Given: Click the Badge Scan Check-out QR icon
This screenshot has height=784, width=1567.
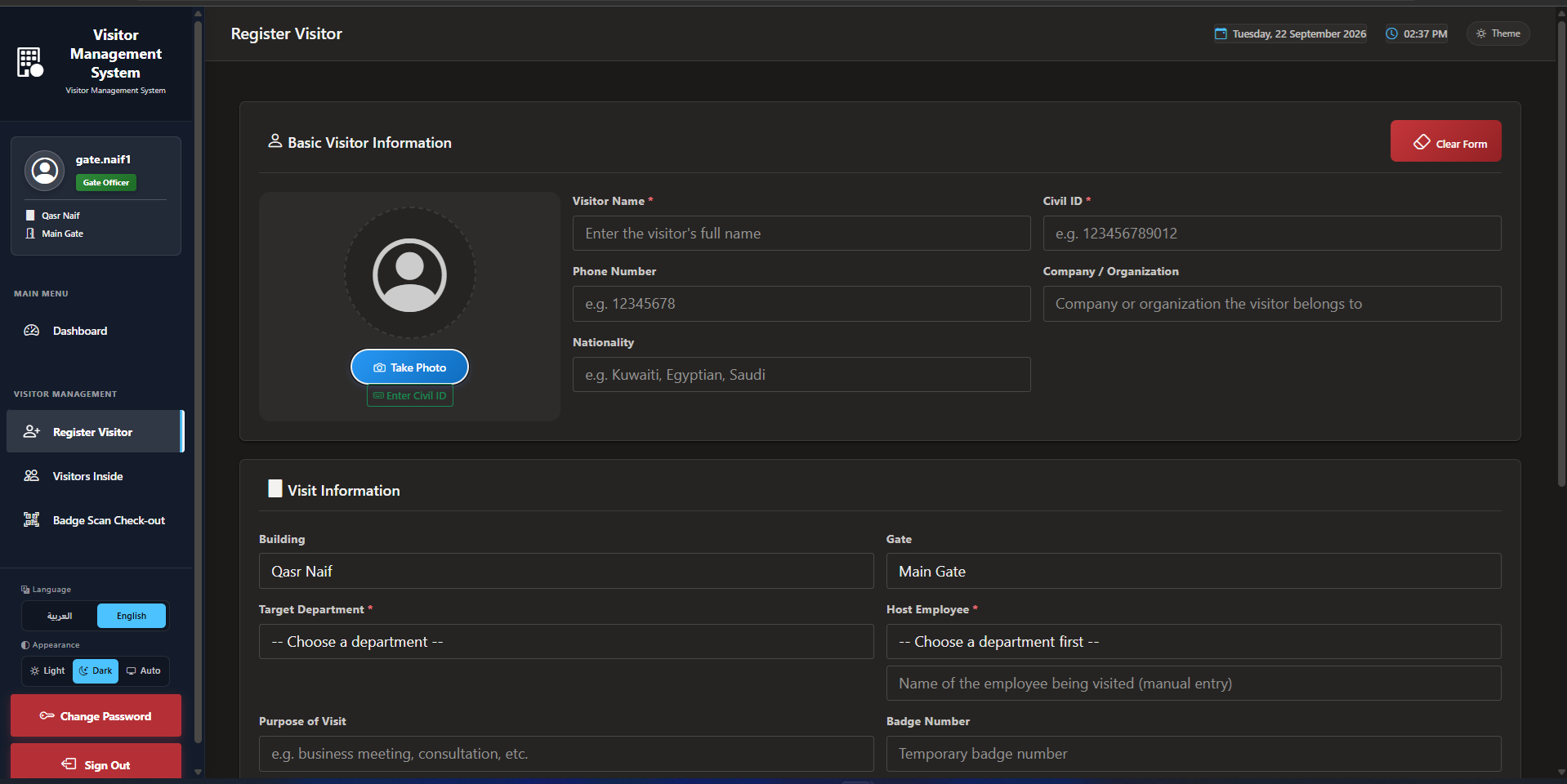Looking at the screenshot, I should tap(32, 520).
